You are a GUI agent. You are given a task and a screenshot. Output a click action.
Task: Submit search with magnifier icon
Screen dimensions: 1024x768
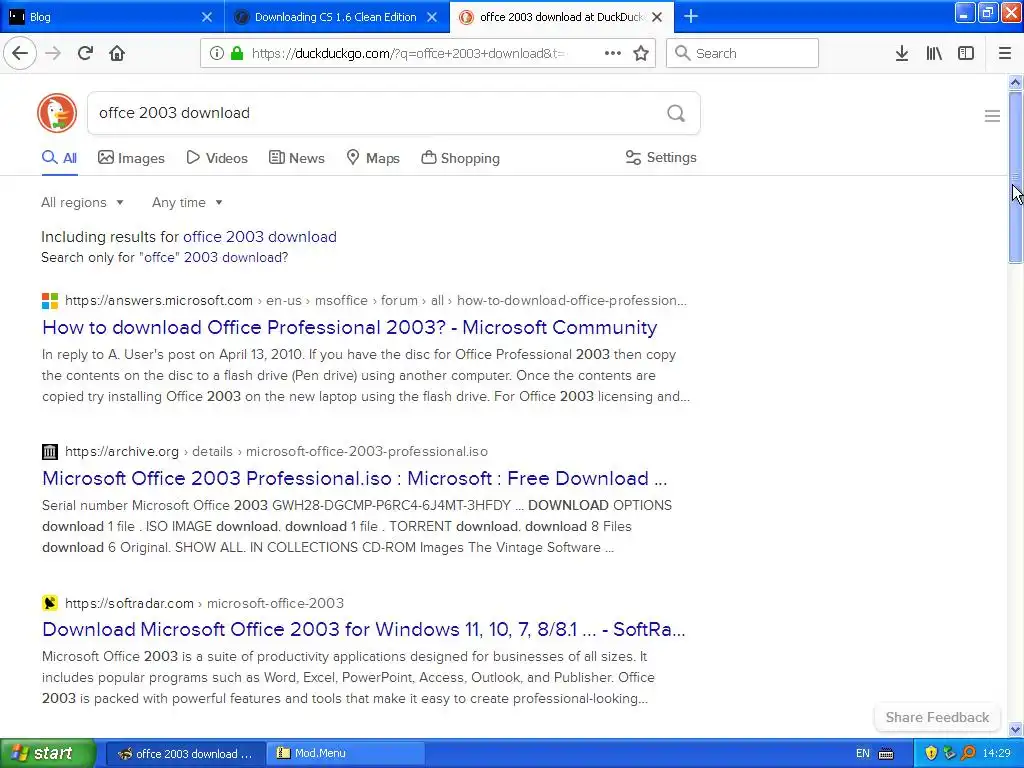676,114
